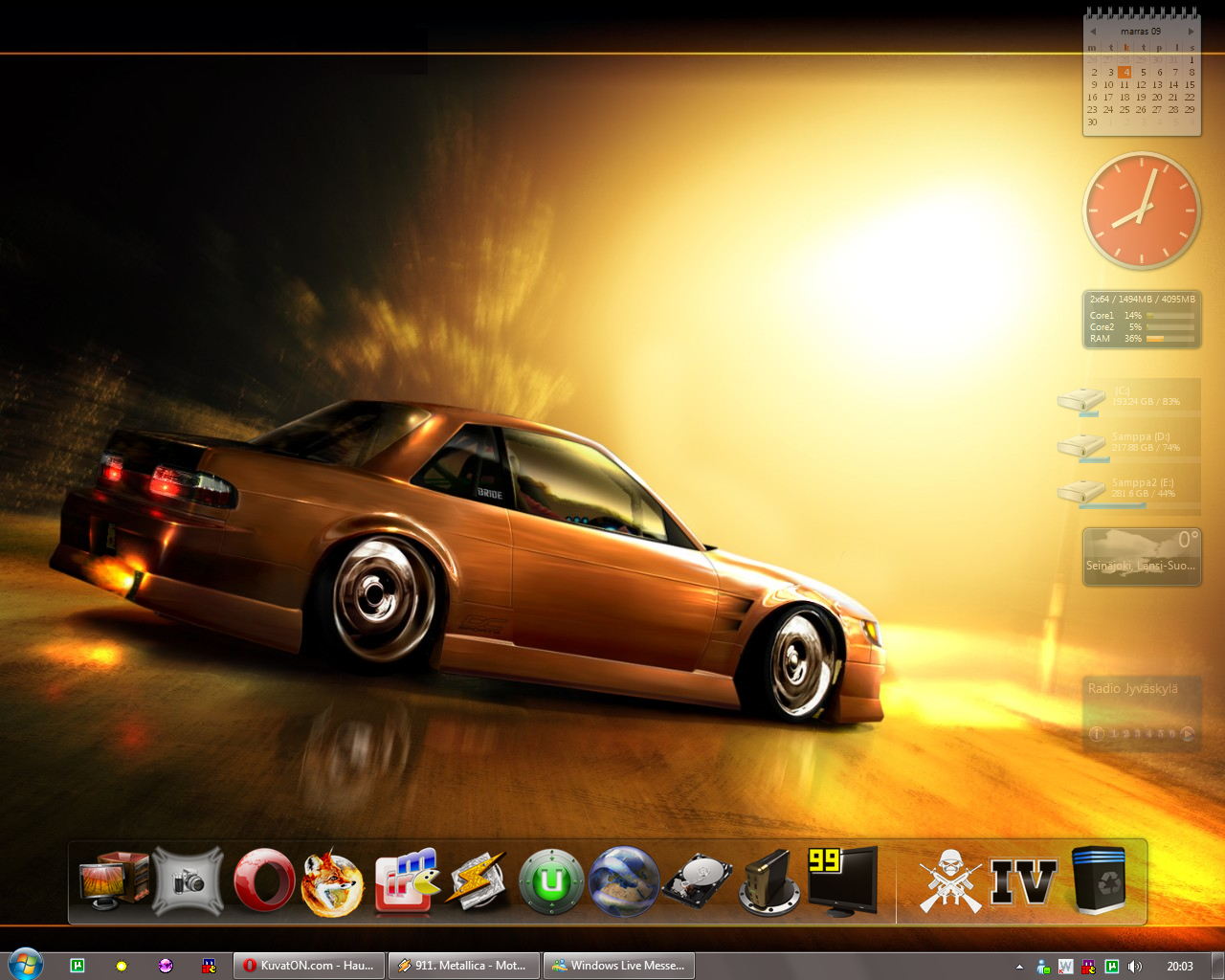Click the volume speaker tray icon
1225x980 pixels.
click(1135, 967)
